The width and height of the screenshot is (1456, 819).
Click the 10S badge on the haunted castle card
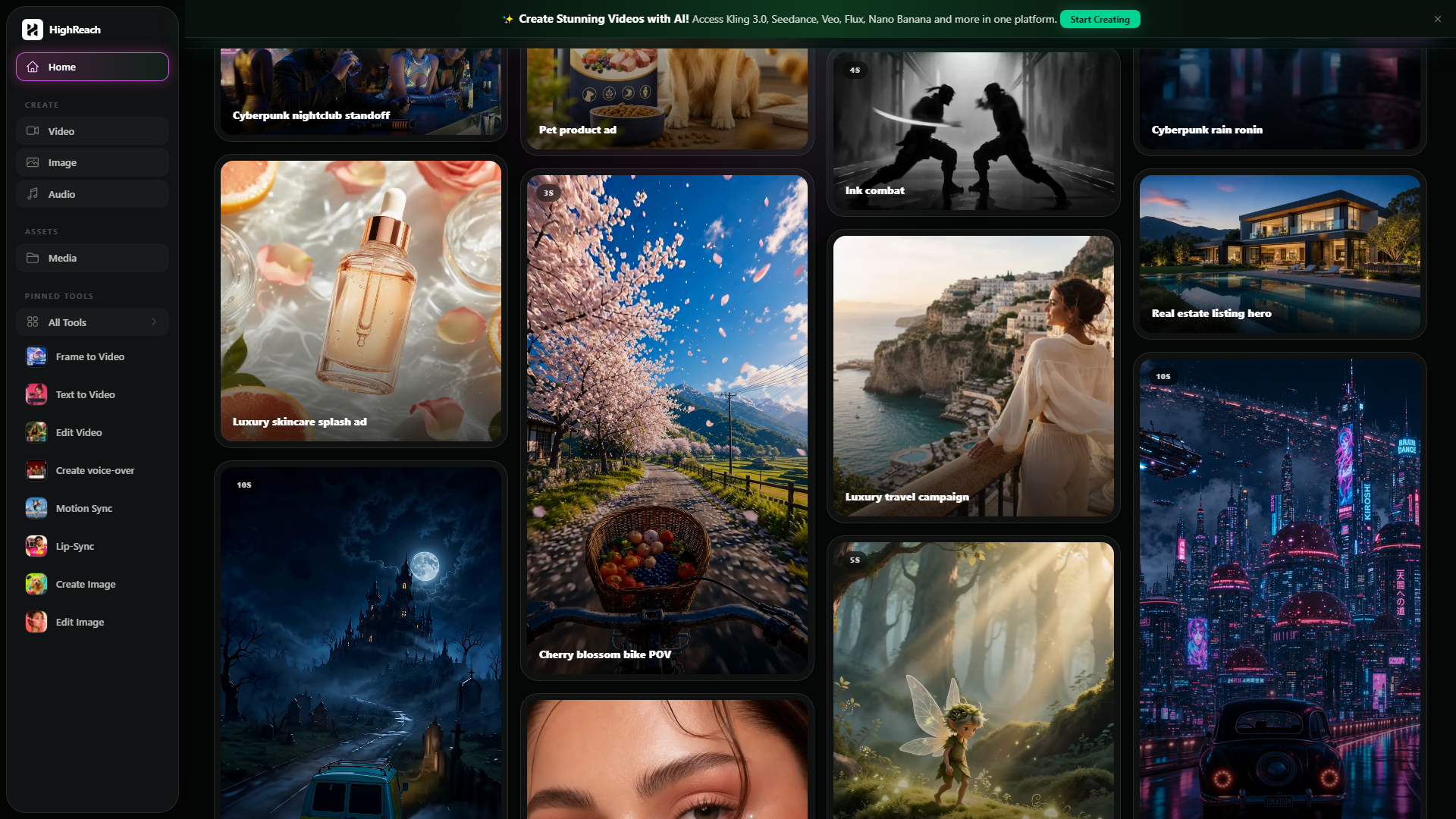click(x=244, y=485)
